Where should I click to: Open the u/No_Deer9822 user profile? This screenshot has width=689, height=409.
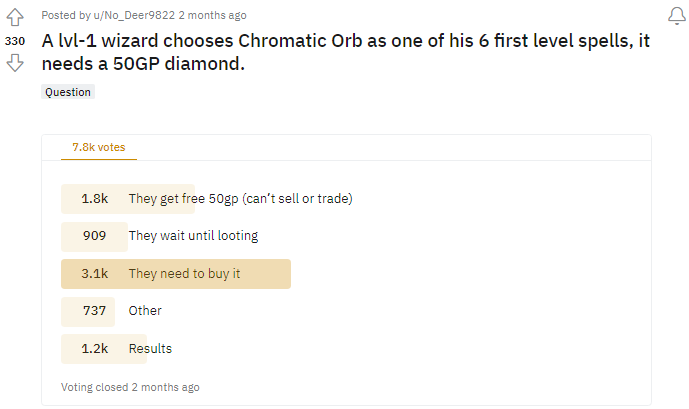130,15
